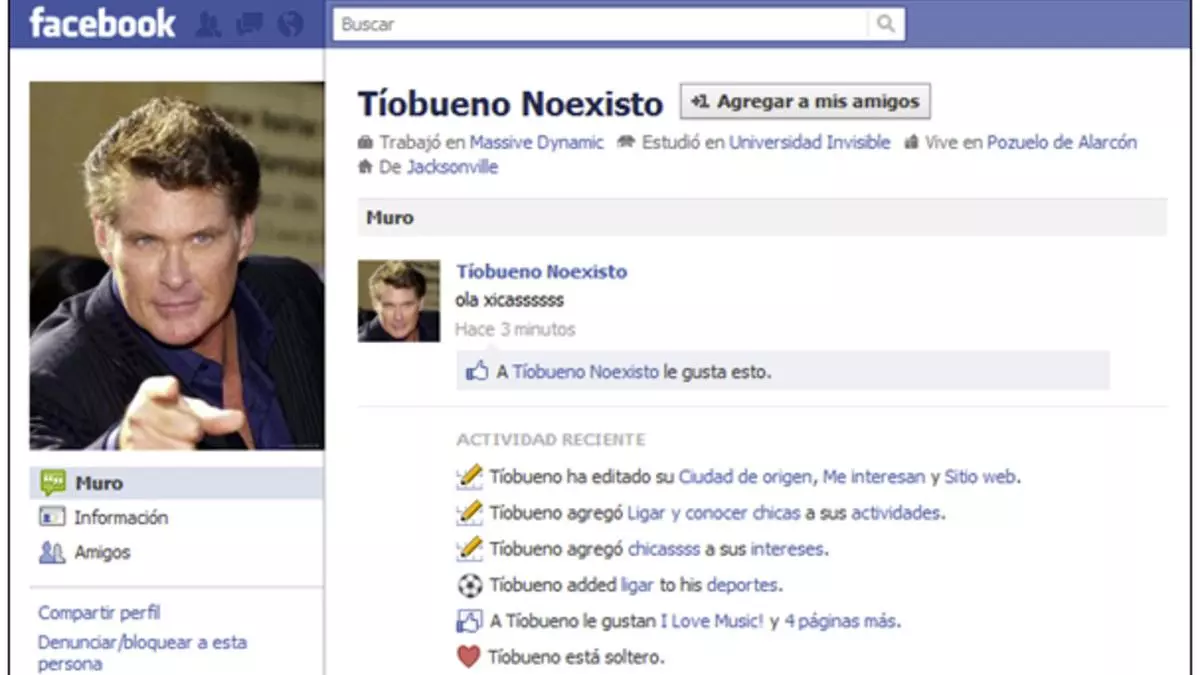Open the messages icon in header
This screenshot has height=675, width=1200.
pos(249,24)
